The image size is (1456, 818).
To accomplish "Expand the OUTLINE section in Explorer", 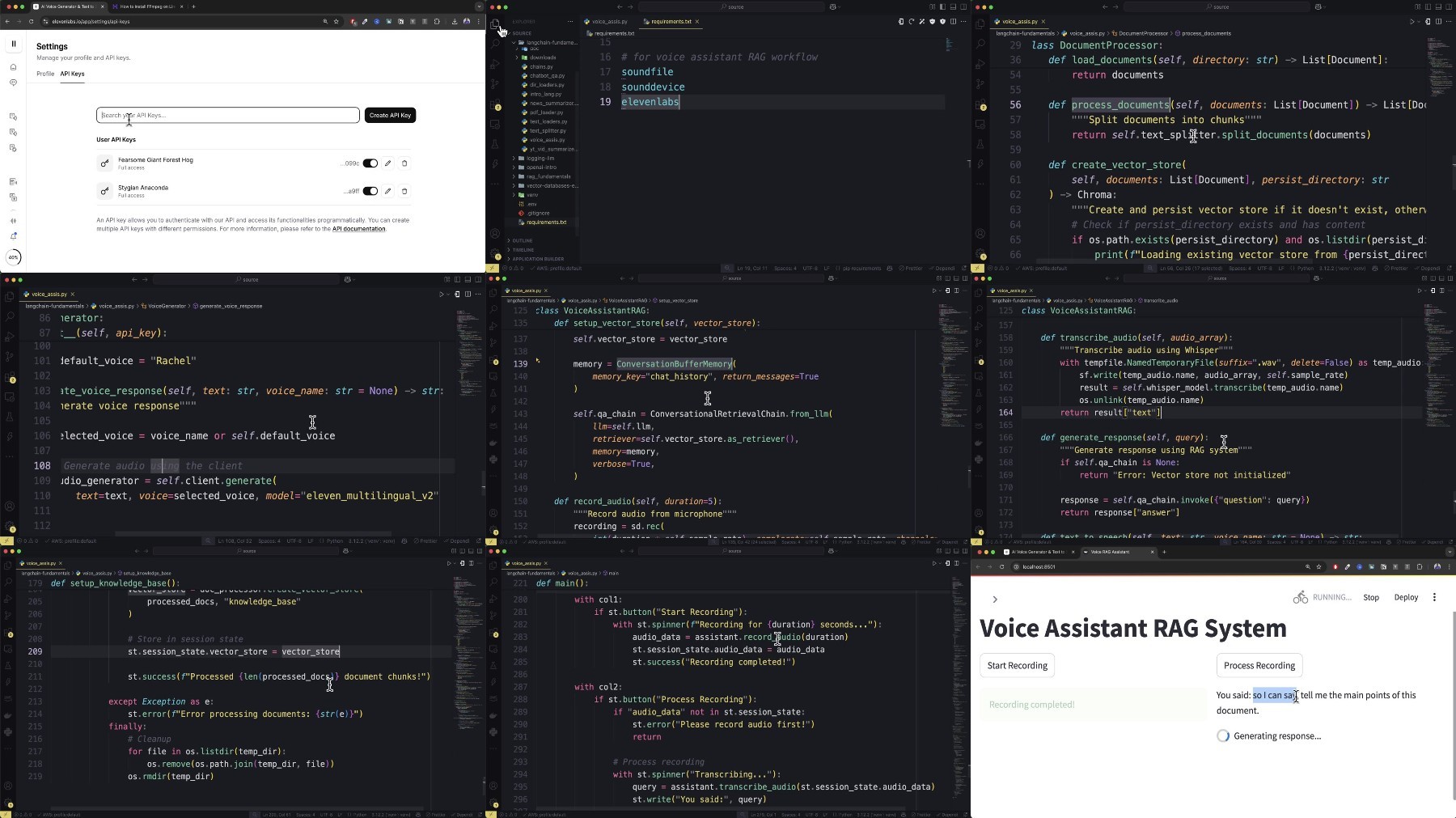I will pos(523,240).
